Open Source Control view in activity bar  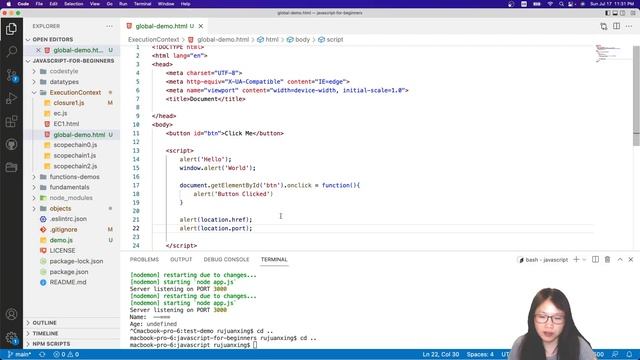(11, 75)
